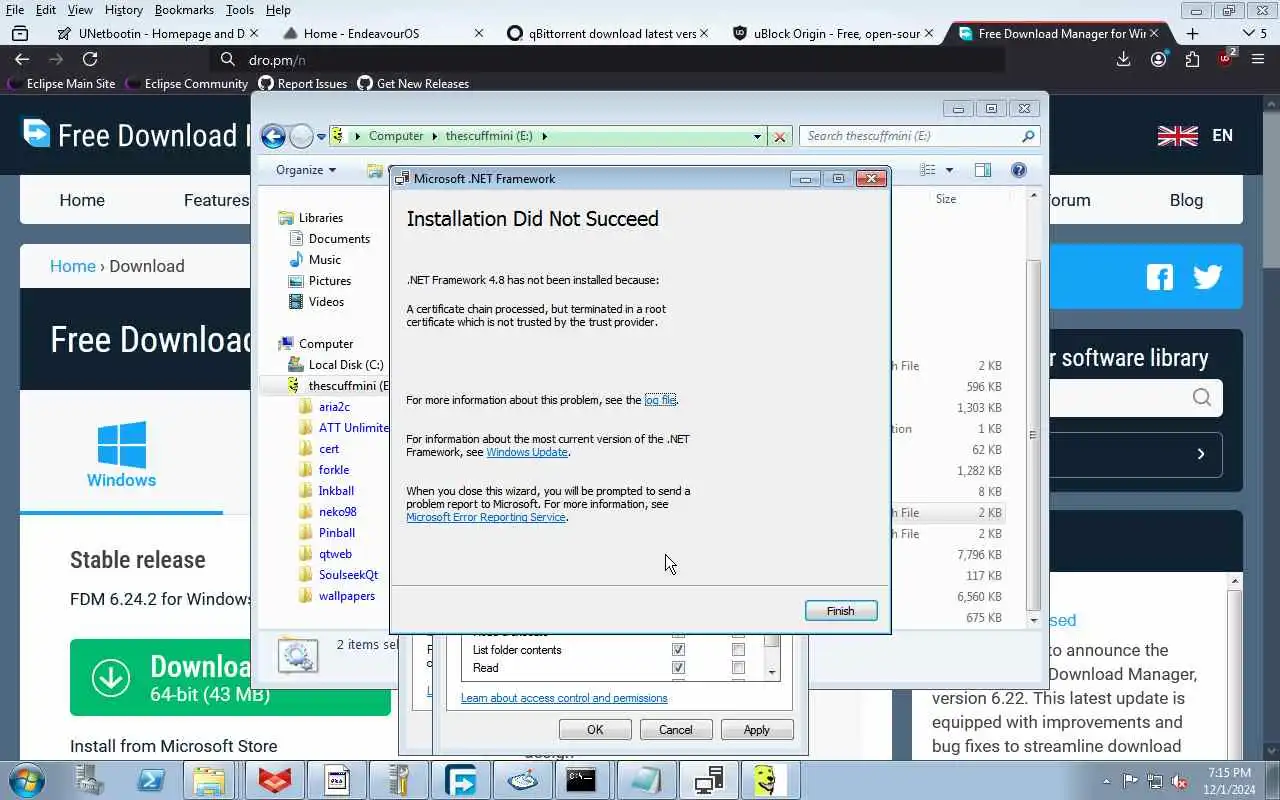
Task: Click the red X stop button in the Explorer address bar
Action: tap(780, 137)
